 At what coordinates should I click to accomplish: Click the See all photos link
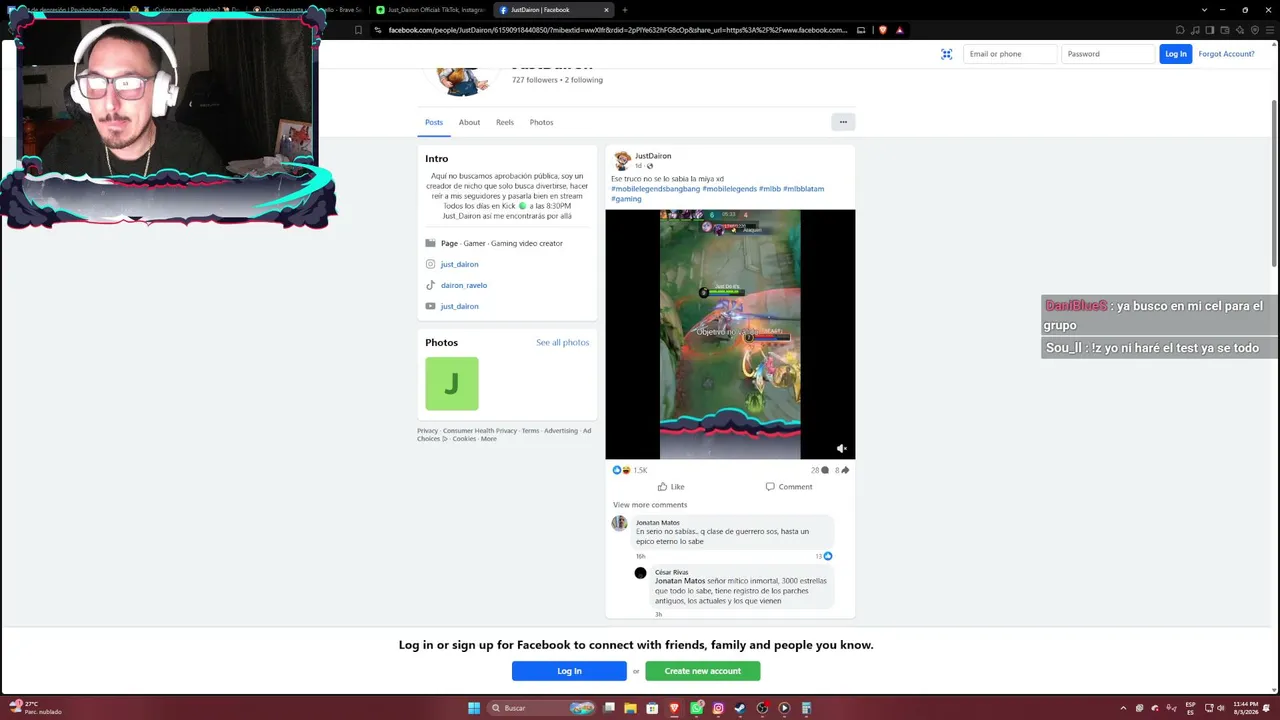pyautogui.click(x=562, y=343)
